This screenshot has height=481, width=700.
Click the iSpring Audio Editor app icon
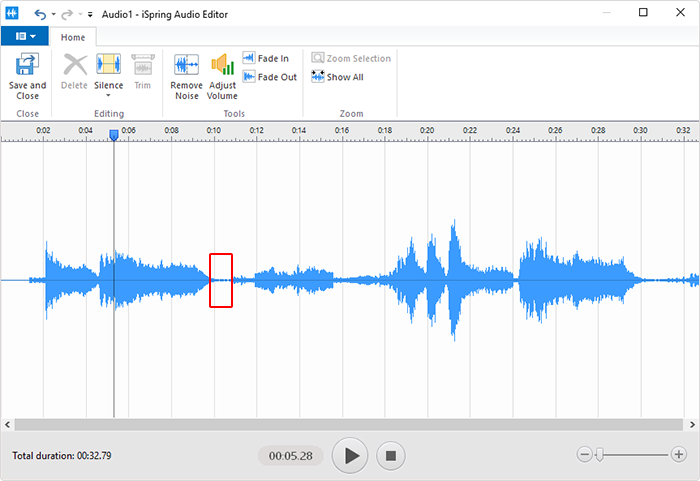pyautogui.click(x=12, y=13)
